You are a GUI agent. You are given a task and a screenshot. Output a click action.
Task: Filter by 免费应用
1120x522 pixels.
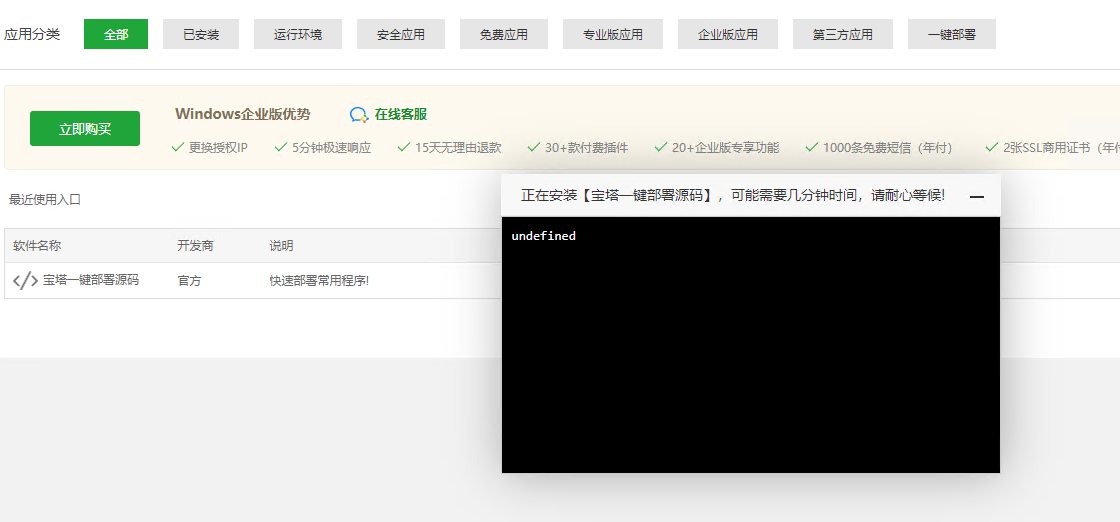504,34
